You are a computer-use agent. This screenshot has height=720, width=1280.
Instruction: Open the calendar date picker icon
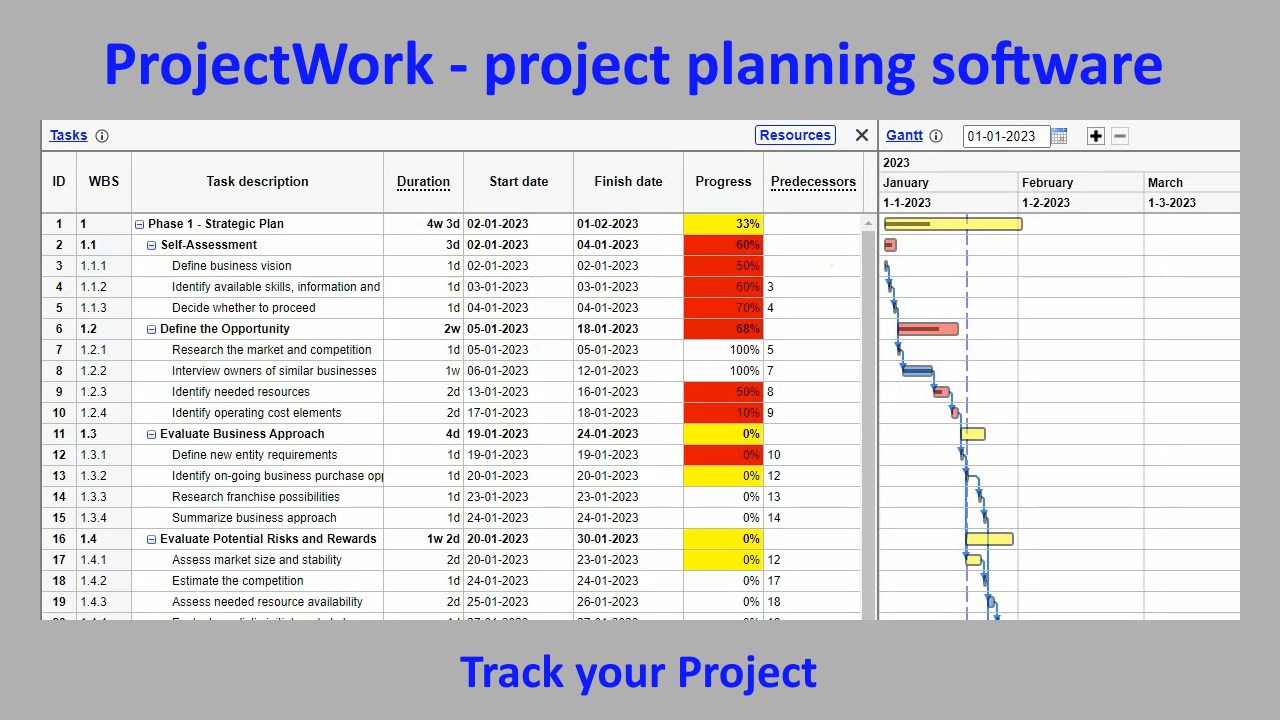(x=1060, y=136)
